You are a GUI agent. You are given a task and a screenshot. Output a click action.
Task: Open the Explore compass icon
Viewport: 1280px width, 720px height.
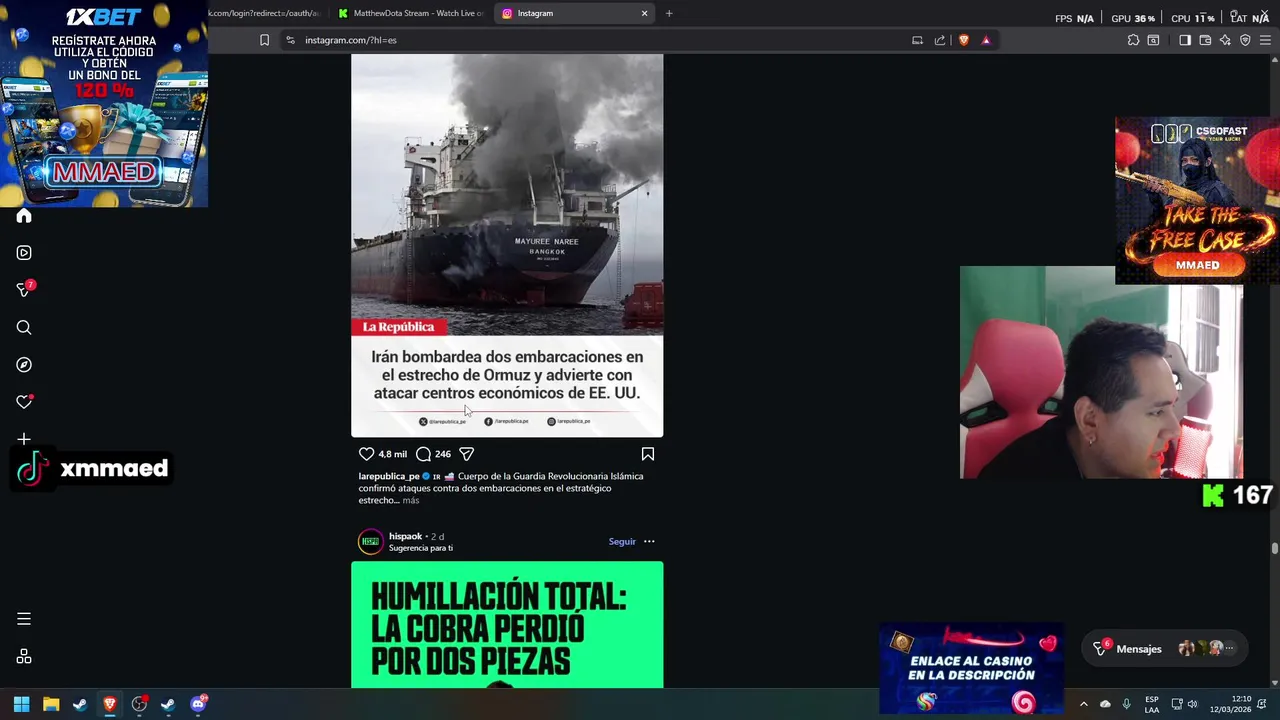24,365
